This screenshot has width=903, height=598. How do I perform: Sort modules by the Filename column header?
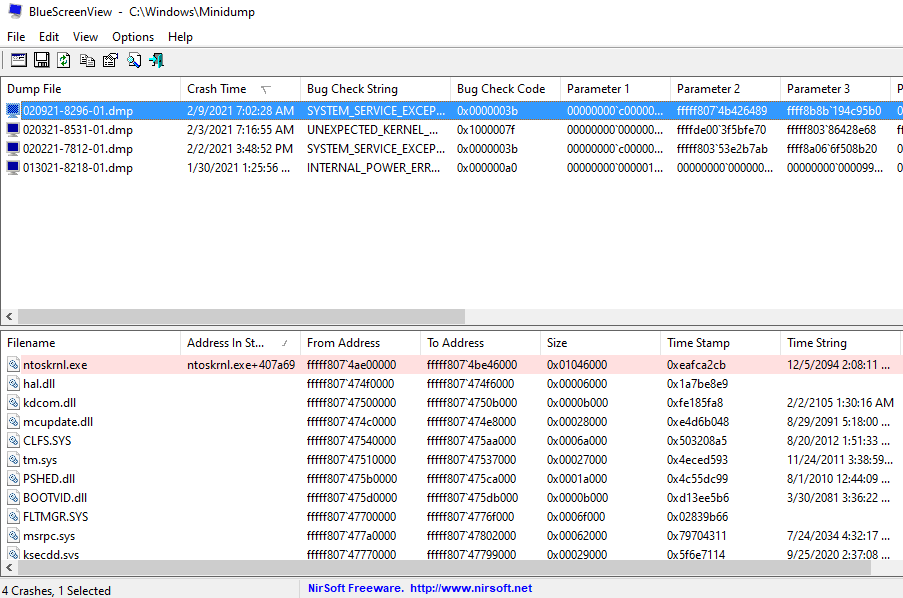click(x=91, y=343)
